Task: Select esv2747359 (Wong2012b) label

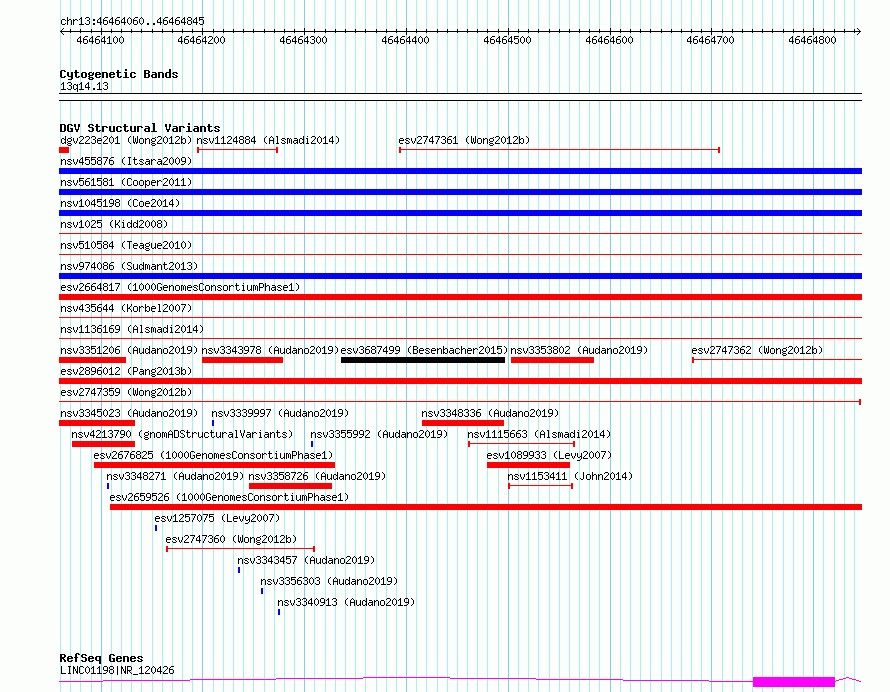Action: coord(126,392)
